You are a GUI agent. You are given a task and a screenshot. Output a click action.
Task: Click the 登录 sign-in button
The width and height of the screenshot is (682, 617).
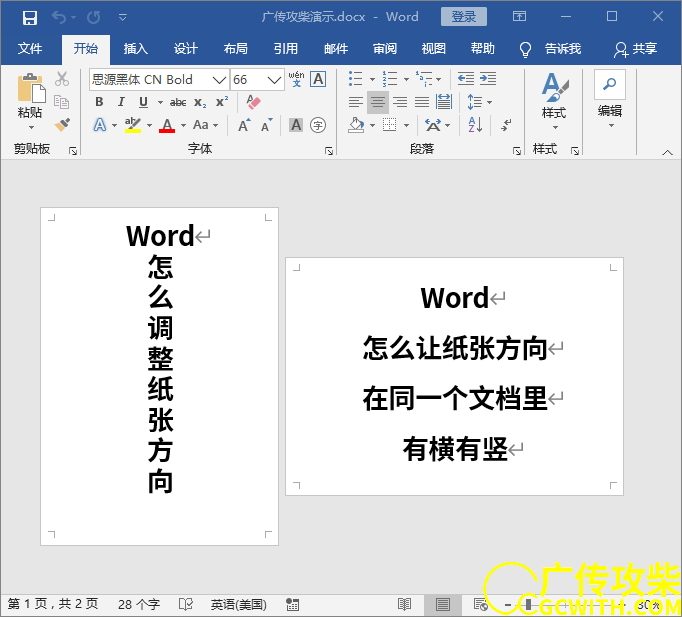(464, 17)
